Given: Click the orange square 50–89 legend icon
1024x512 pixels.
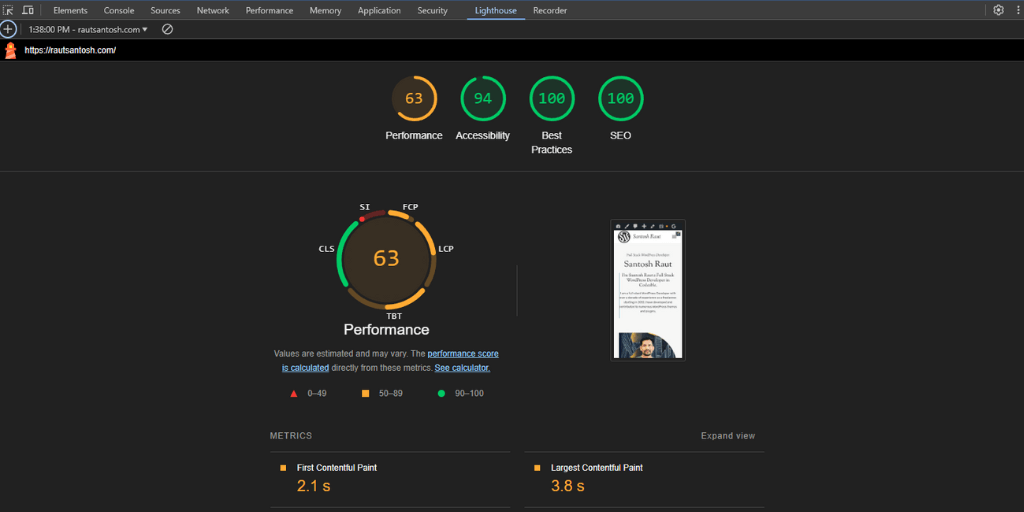Looking at the screenshot, I should 365,393.
